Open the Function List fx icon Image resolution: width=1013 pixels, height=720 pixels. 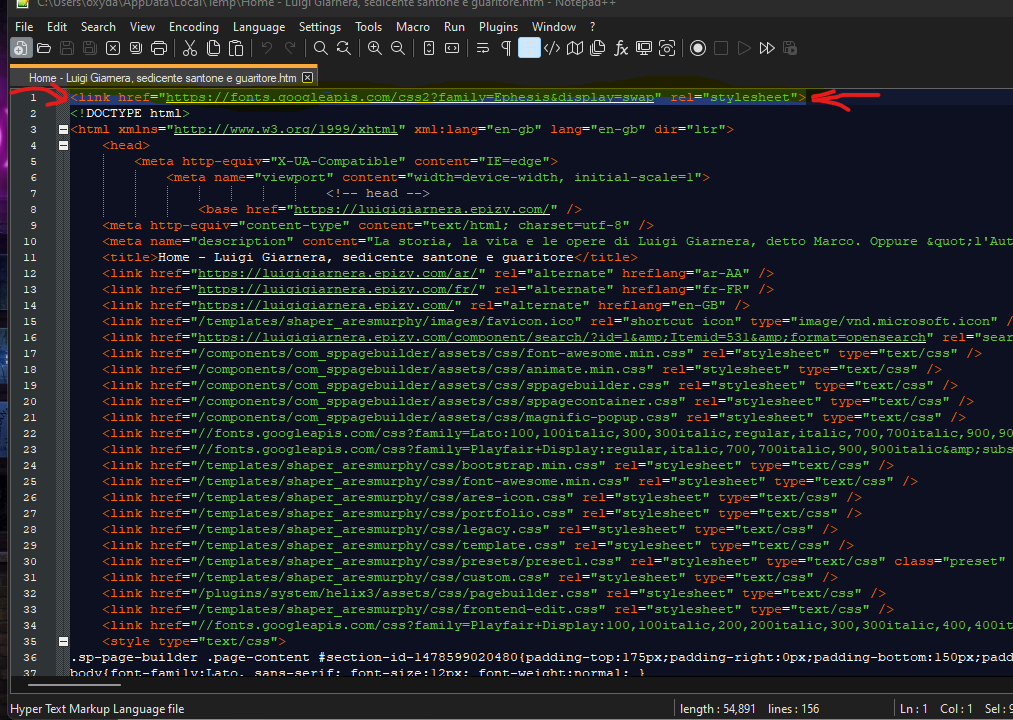click(x=621, y=48)
